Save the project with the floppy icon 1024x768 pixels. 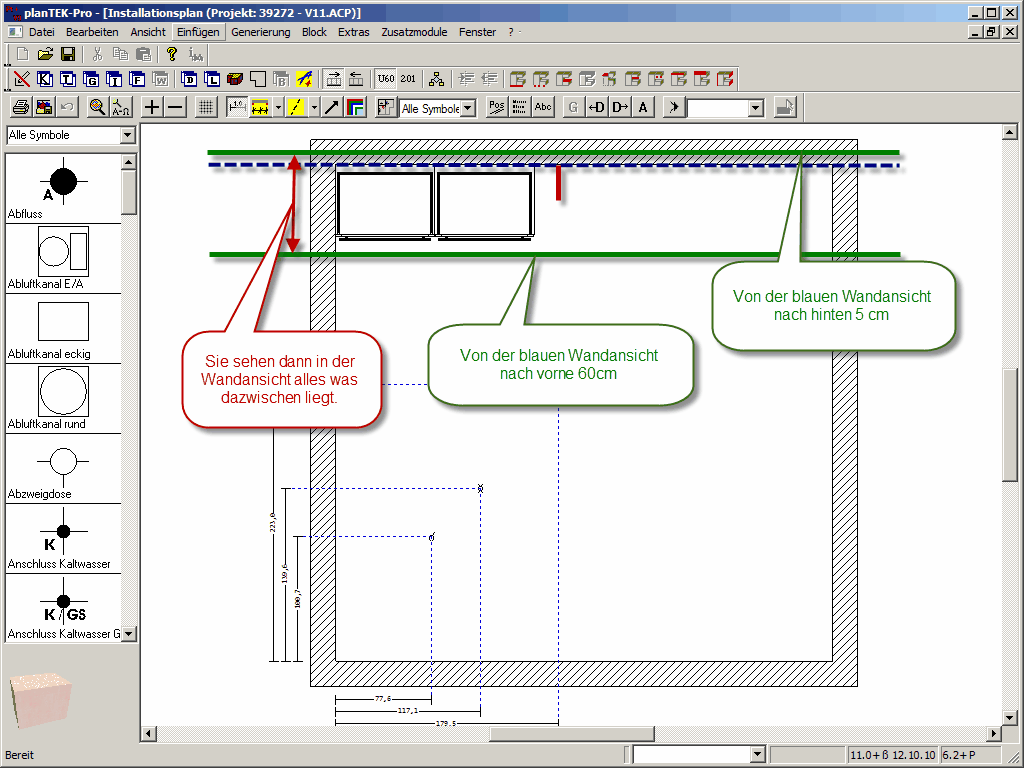click(68, 54)
